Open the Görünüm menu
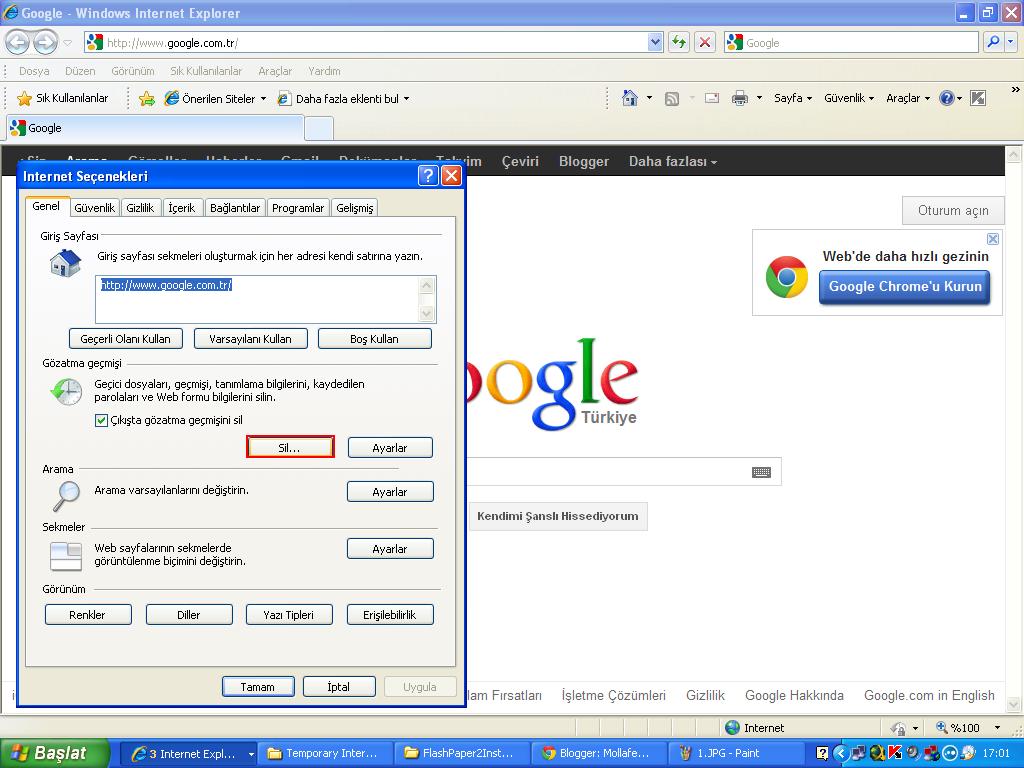 133,71
